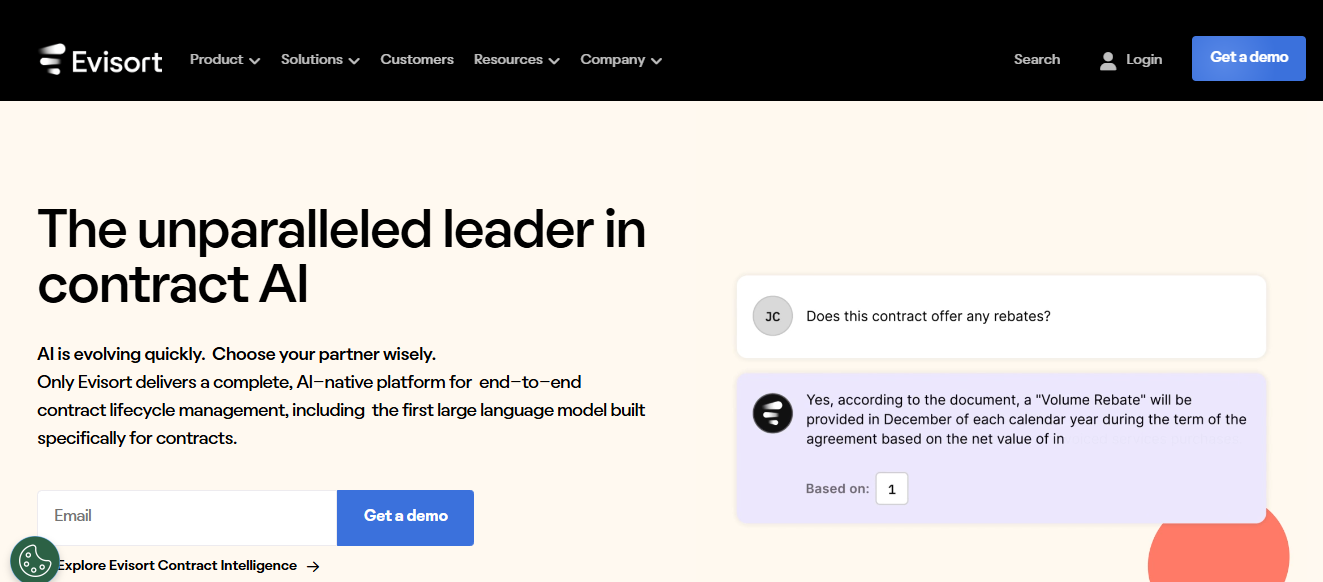Viewport: 1323px width, 582px height.
Task: Click the Evisort AI avatar in chat response
Action: 772,413
